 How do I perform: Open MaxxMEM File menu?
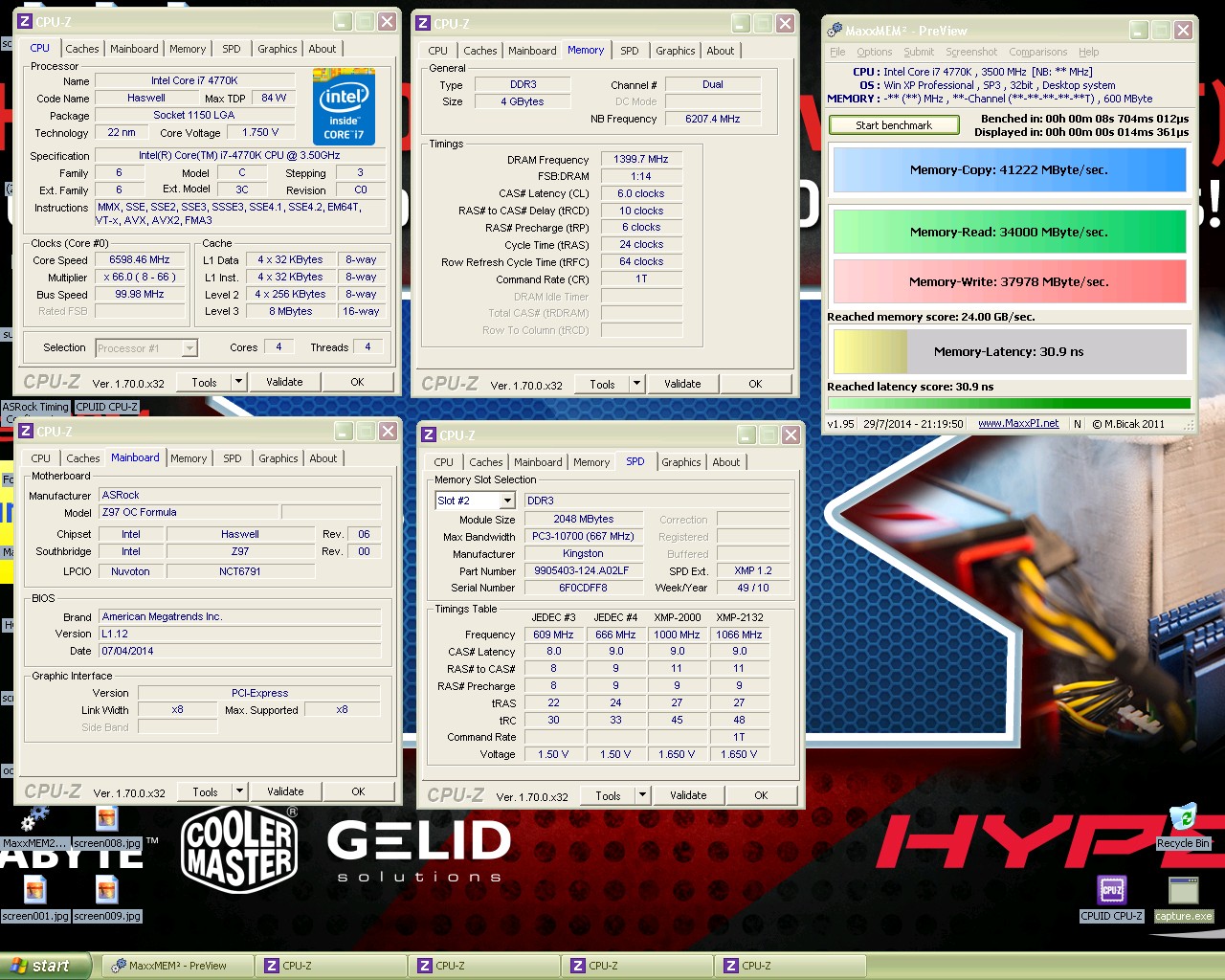click(x=837, y=52)
